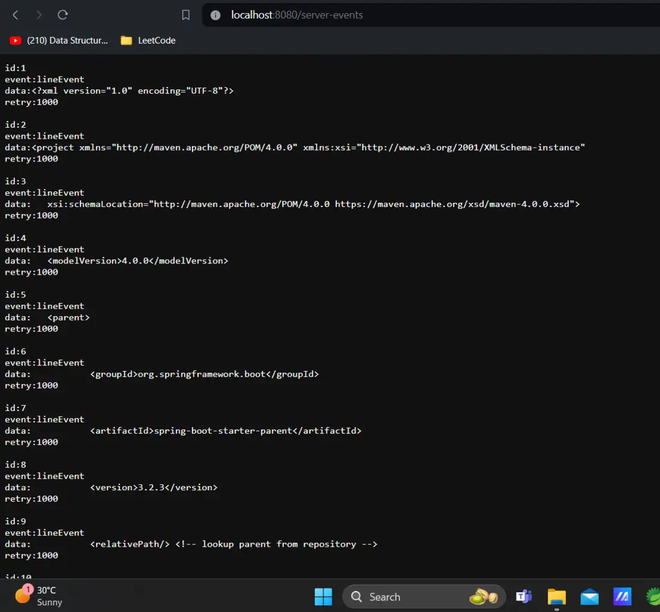
Task: Open the LeetCode bookmarks folder
Action: (x=148, y=40)
